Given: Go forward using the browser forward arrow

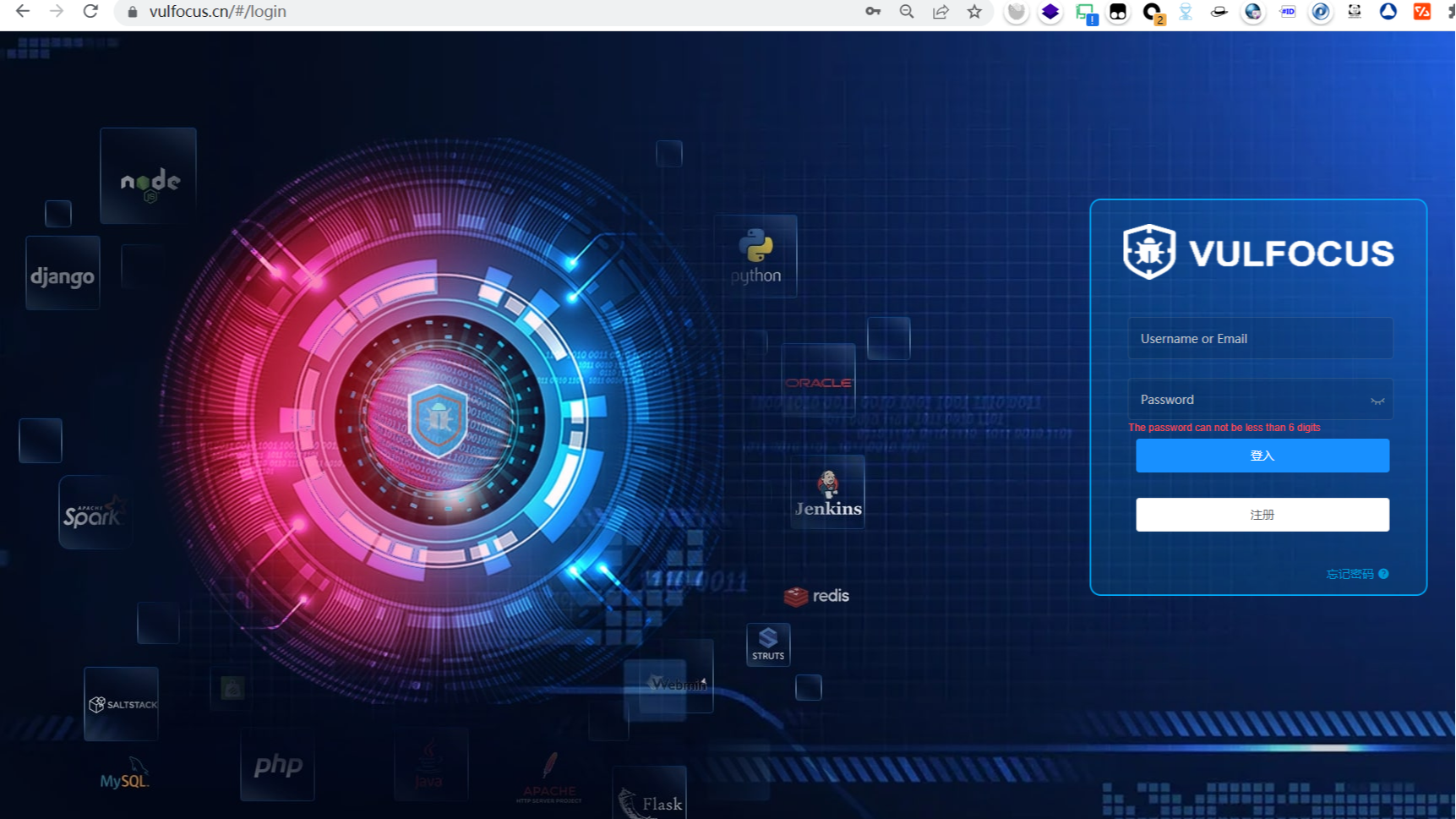Looking at the screenshot, I should 57,11.
